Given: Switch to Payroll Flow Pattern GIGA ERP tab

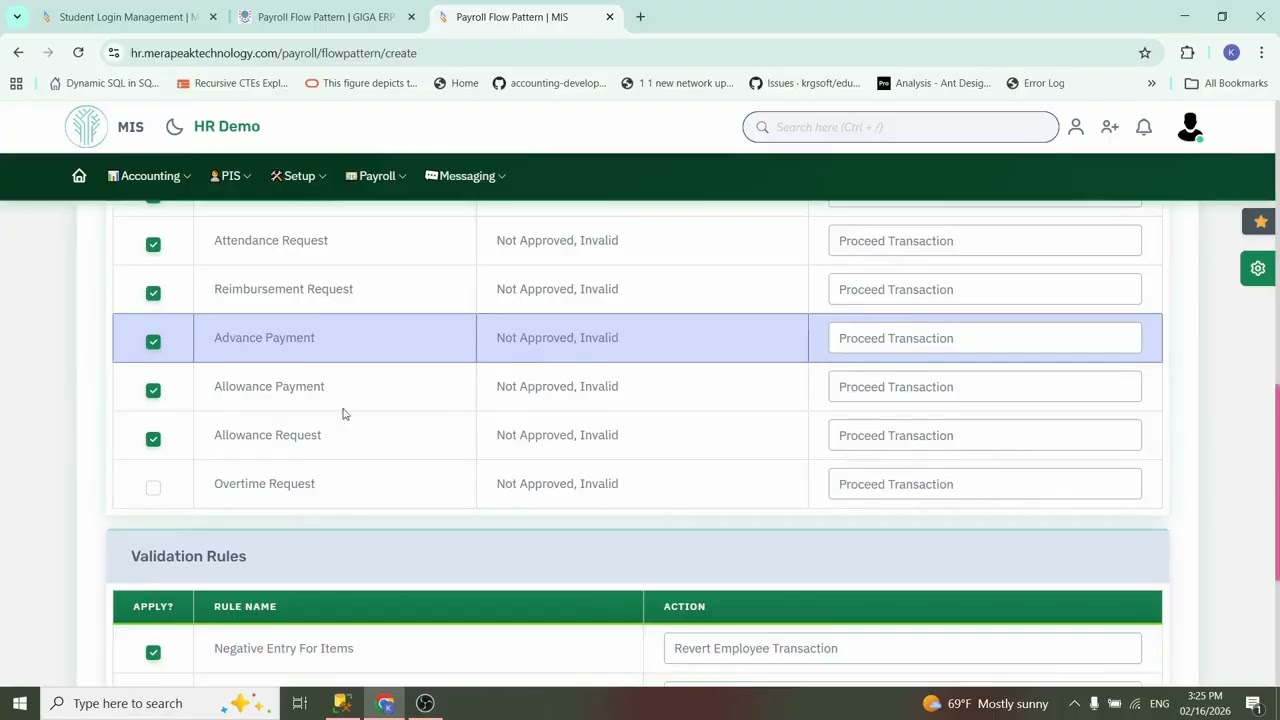Looking at the screenshot, I should (x=326, y=17).
